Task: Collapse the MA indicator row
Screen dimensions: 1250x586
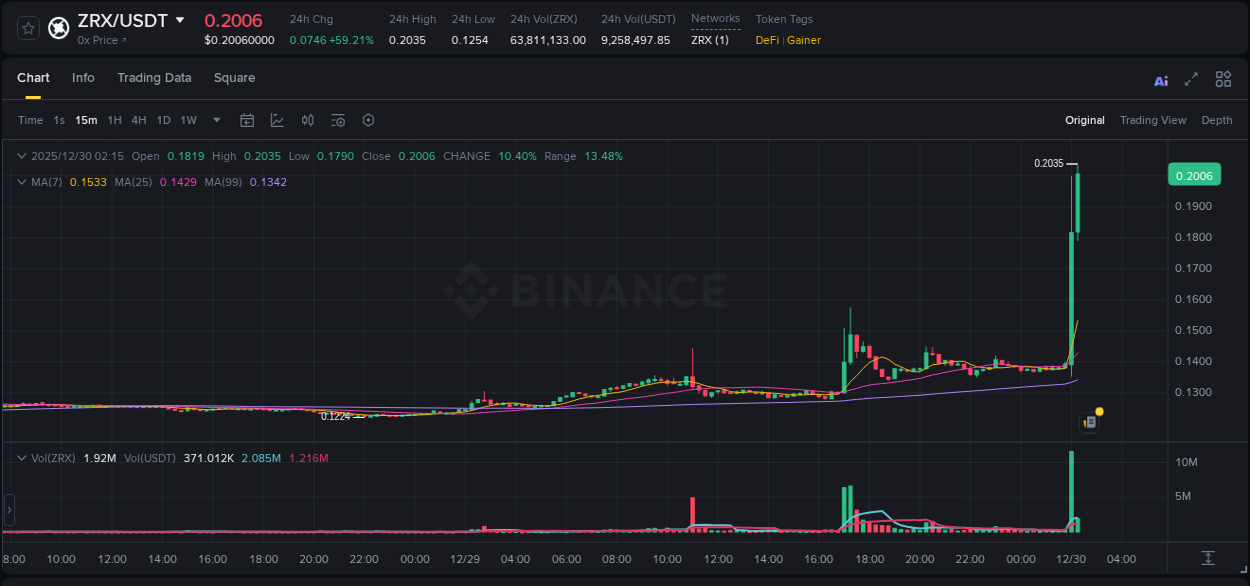Action: point(21,182)
